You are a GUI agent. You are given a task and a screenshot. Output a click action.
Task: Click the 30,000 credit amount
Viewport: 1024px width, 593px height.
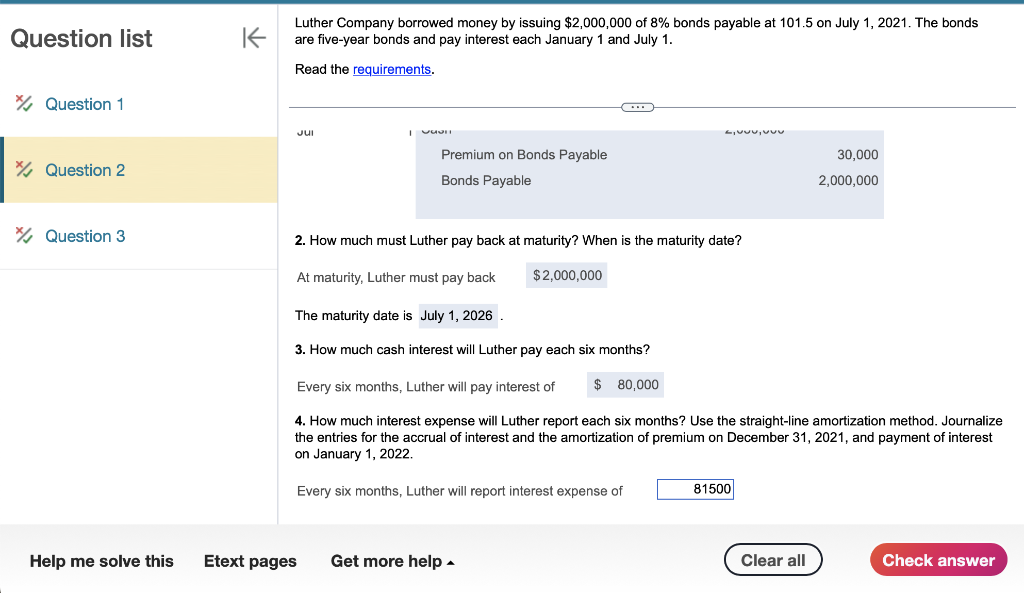[857, 155]
